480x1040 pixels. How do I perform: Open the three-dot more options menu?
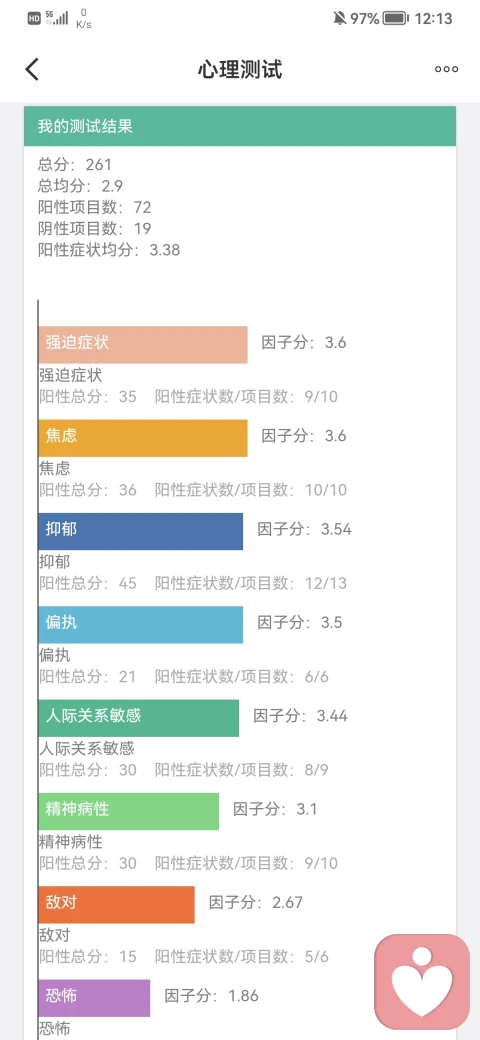[x=446, y=69]
